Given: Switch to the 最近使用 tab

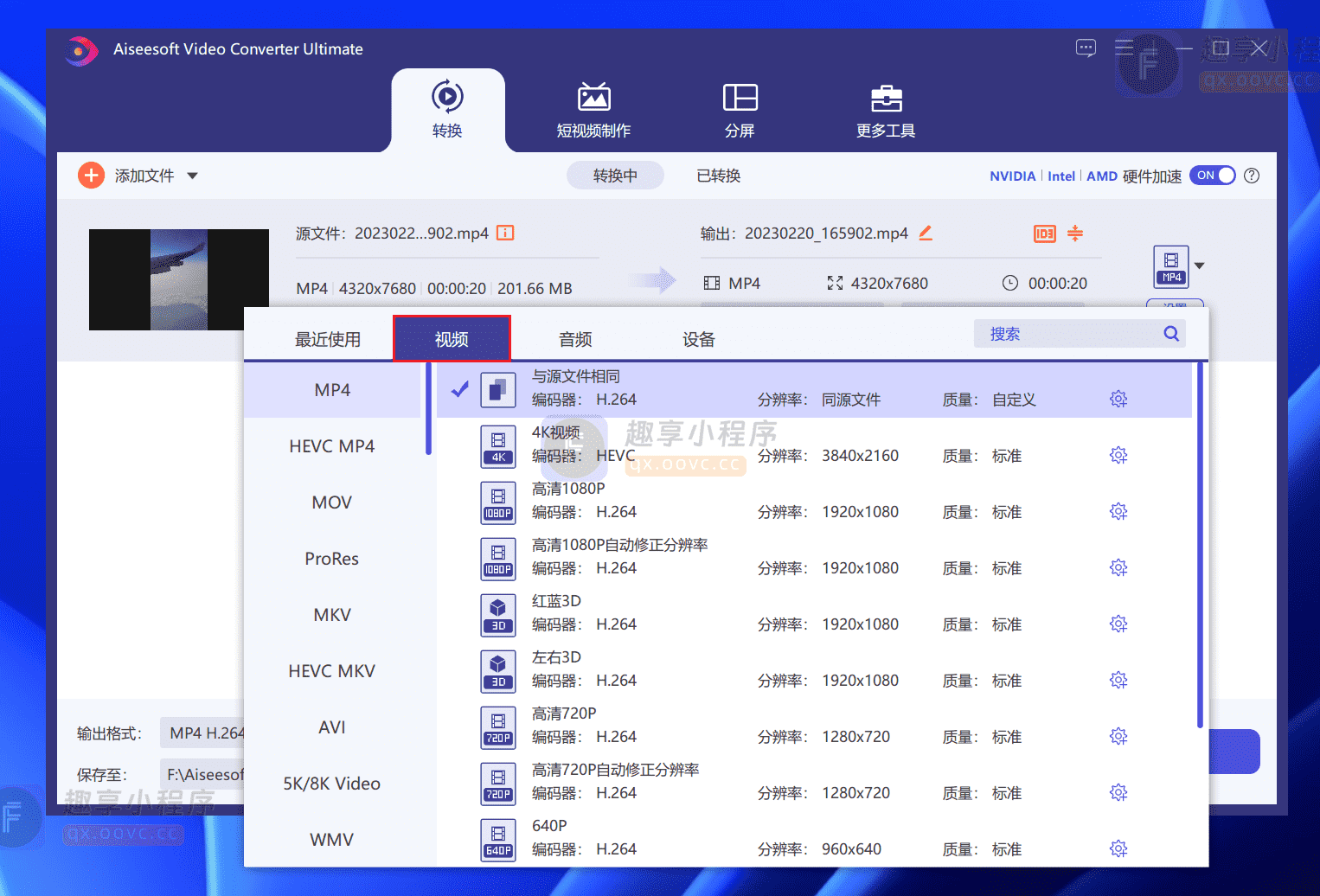Looking at the screenshot, I should [328, 339].
